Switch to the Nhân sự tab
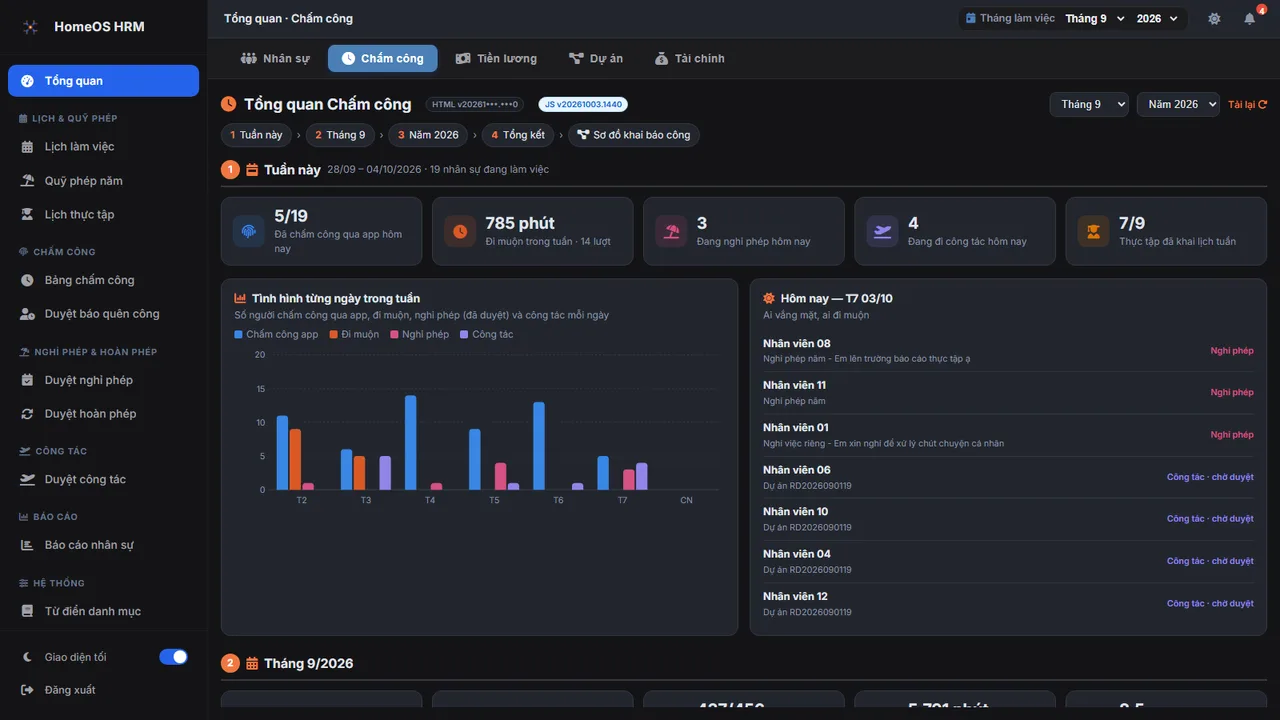 tap(275, 58)
